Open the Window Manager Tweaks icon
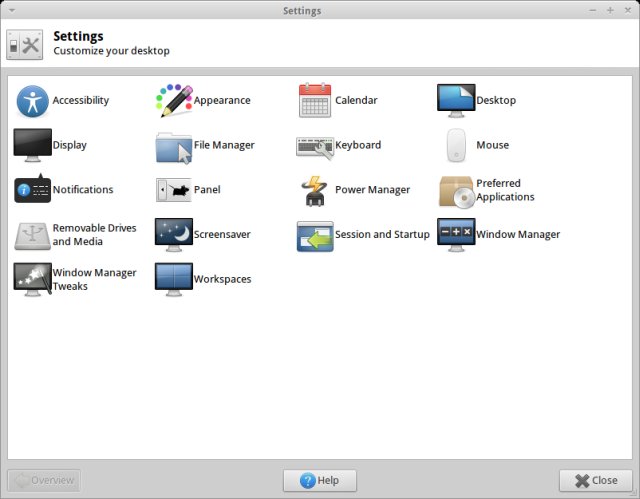Viewport: 640px width, 499px height. pos(32,279)
